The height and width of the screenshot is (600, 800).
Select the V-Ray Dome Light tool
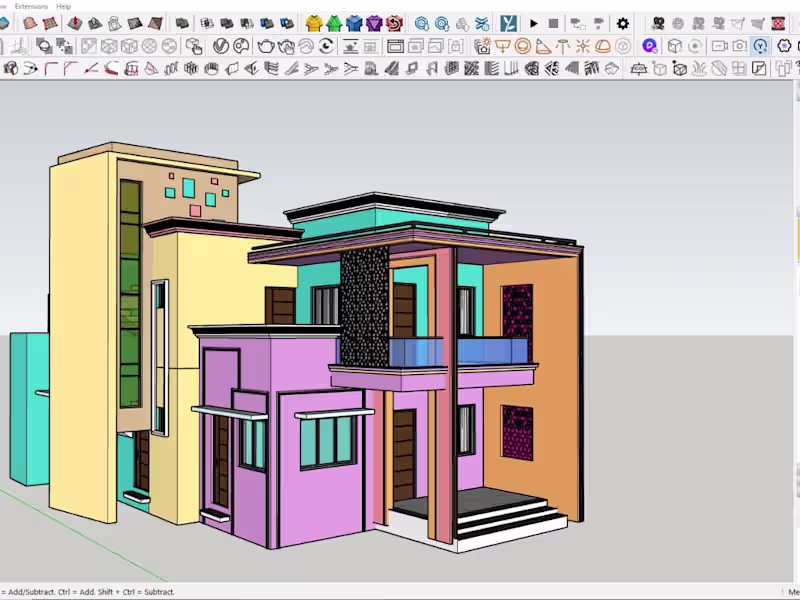click(603, 46)
